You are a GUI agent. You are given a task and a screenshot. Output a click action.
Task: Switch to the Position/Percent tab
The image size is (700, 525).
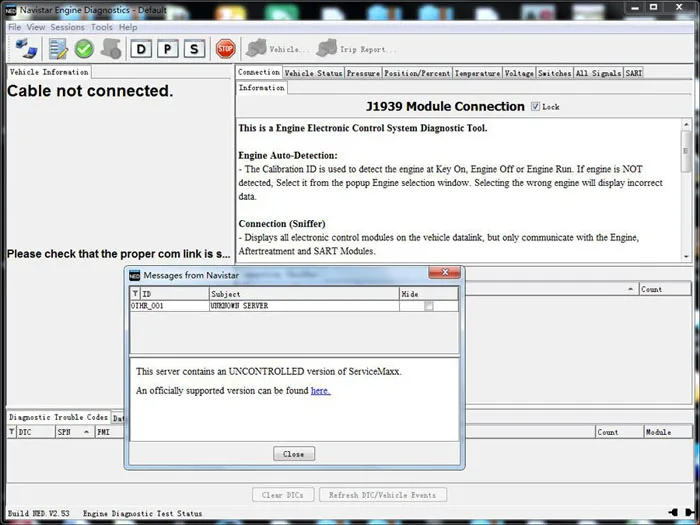(417, 73)
